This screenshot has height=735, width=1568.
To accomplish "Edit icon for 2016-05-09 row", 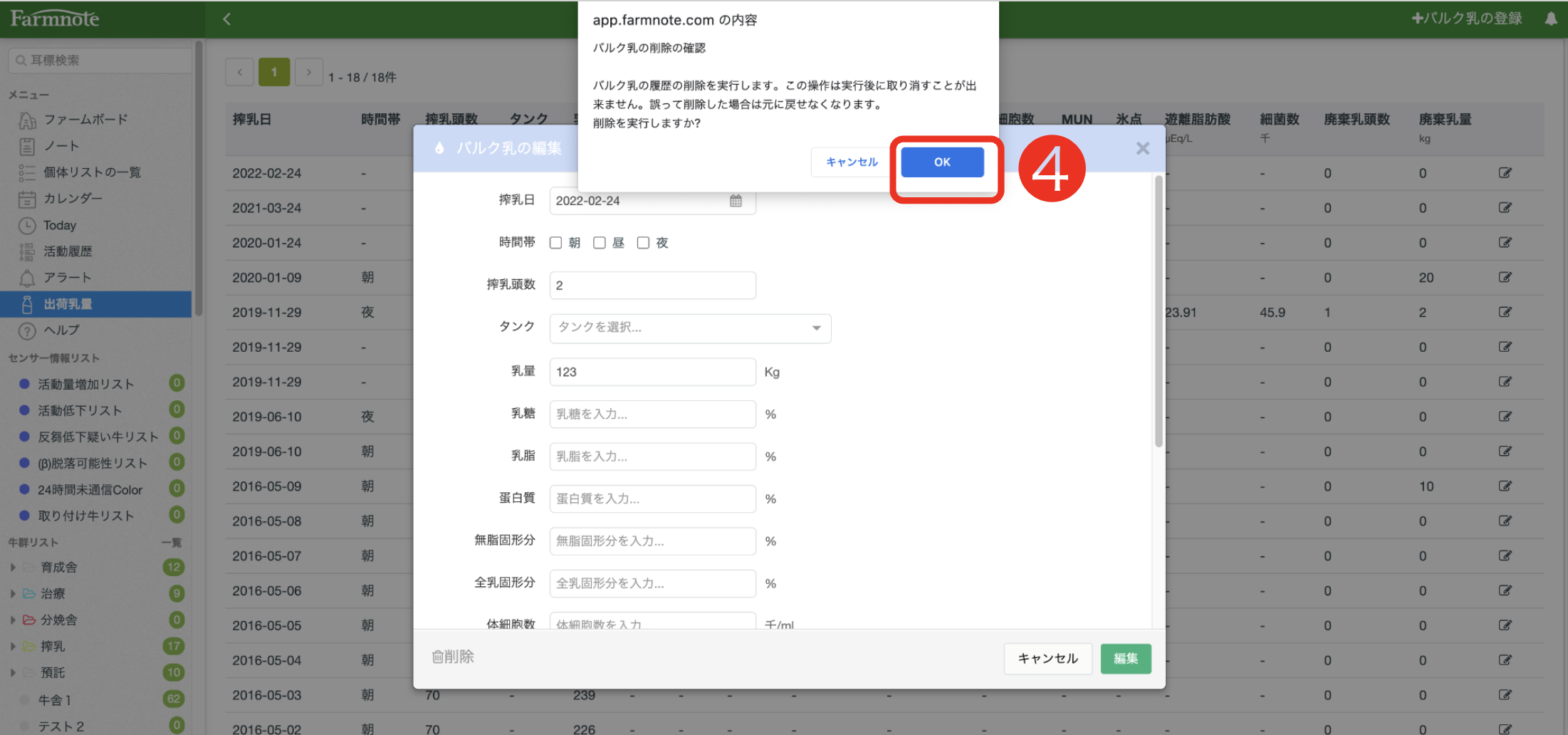I will click(1505, 486).
